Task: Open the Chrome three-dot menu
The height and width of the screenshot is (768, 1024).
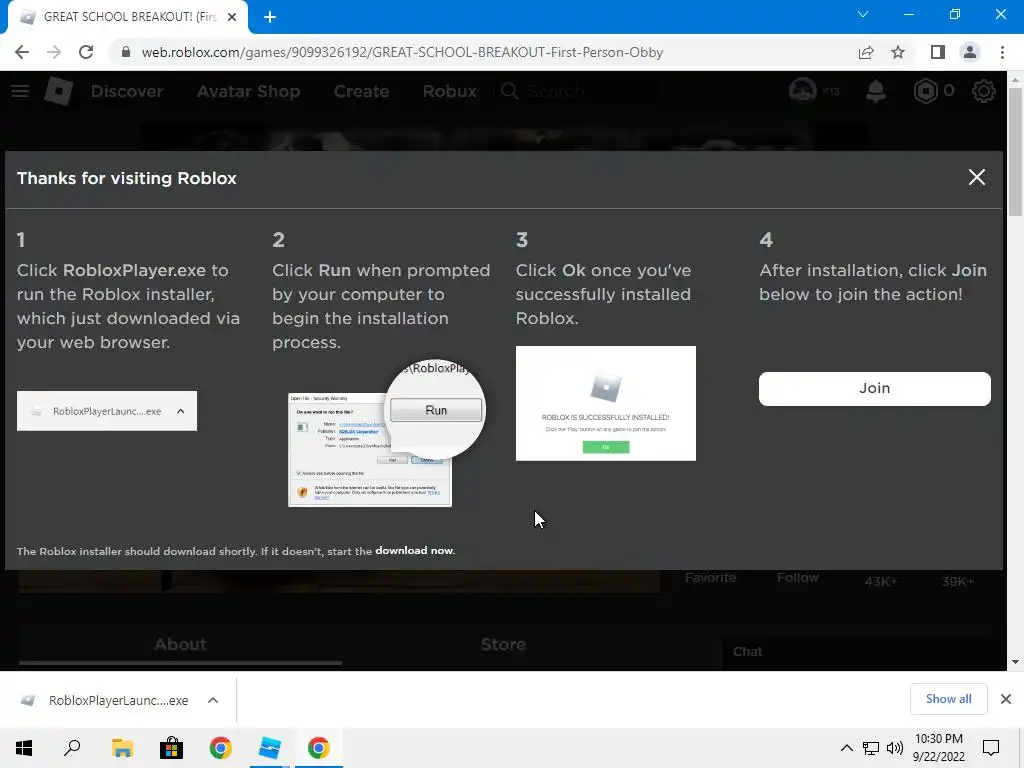Action: 1002,52
